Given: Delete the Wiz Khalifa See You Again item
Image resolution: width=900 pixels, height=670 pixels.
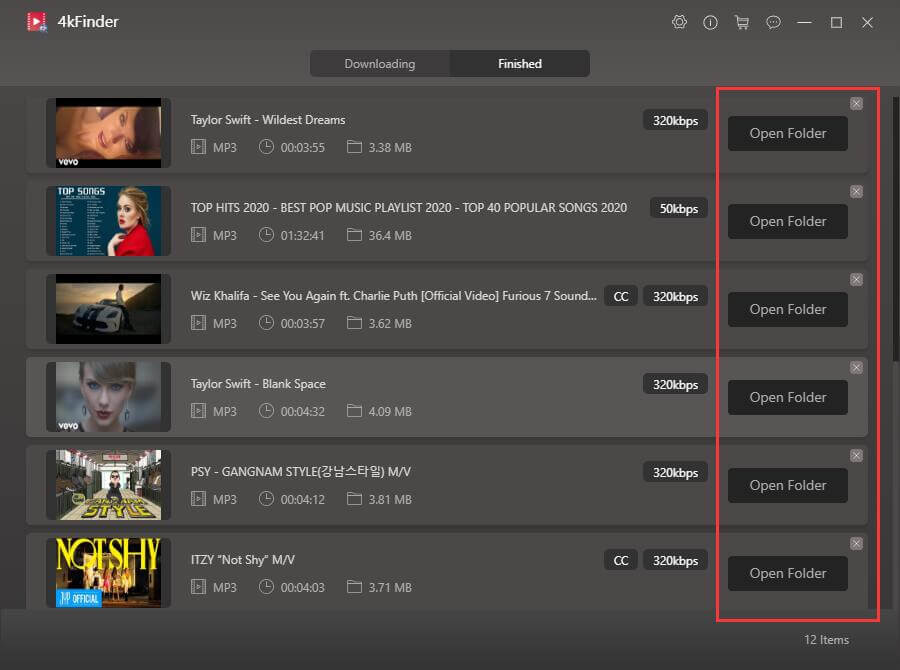Looking at the screenshot, I should tap(856, 279).
